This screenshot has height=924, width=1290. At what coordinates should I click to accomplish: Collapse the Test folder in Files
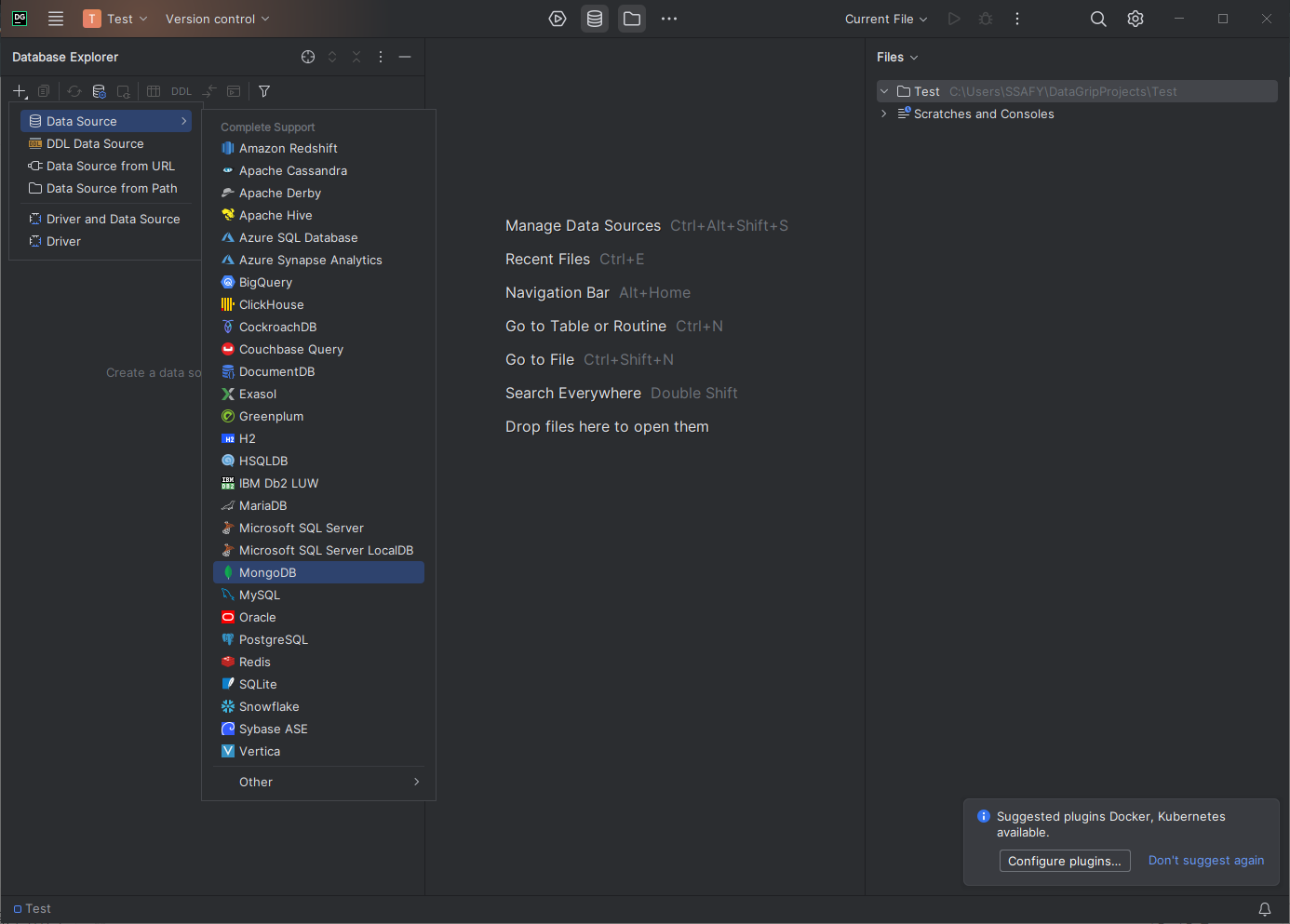click(884, 91)
